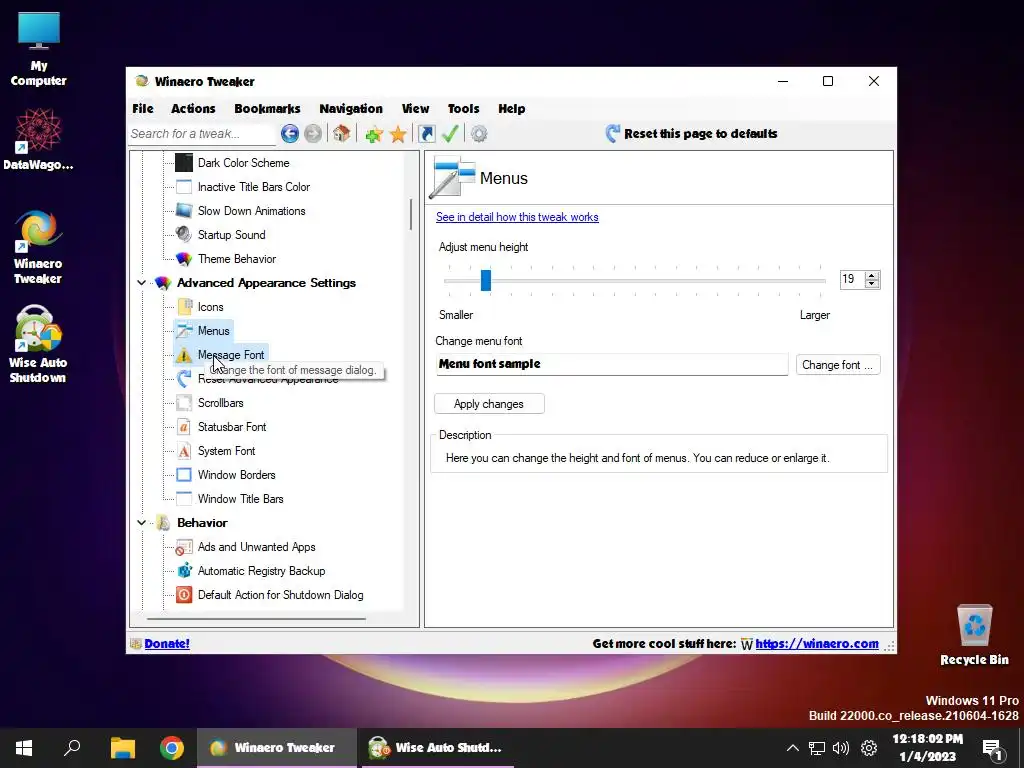Click the volume speaker tray icon
Image resolution: width=1024 pixels, height=768 pixels.
[x=841, y=748]
